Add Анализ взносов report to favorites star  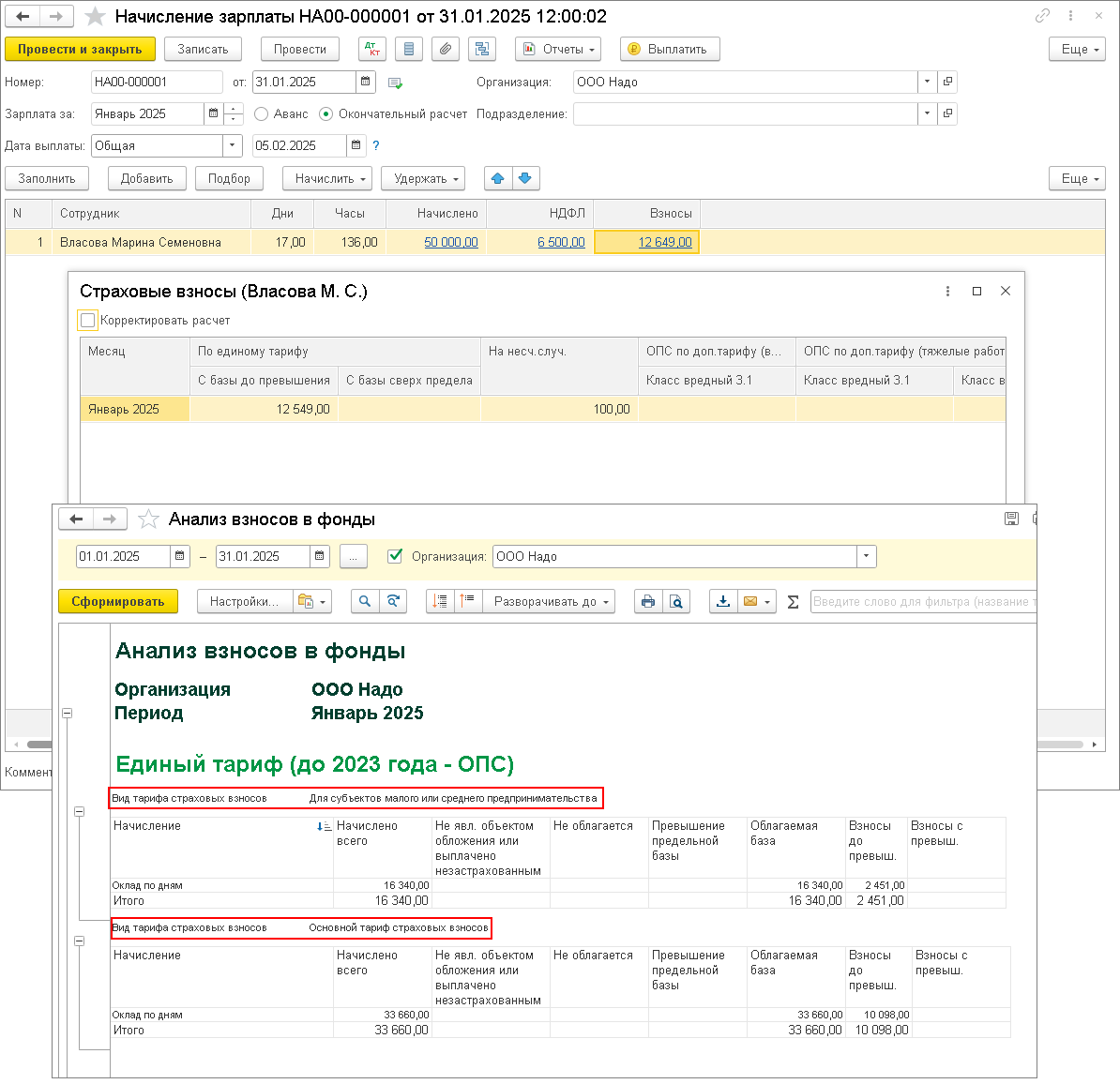[x=148, y=519]
